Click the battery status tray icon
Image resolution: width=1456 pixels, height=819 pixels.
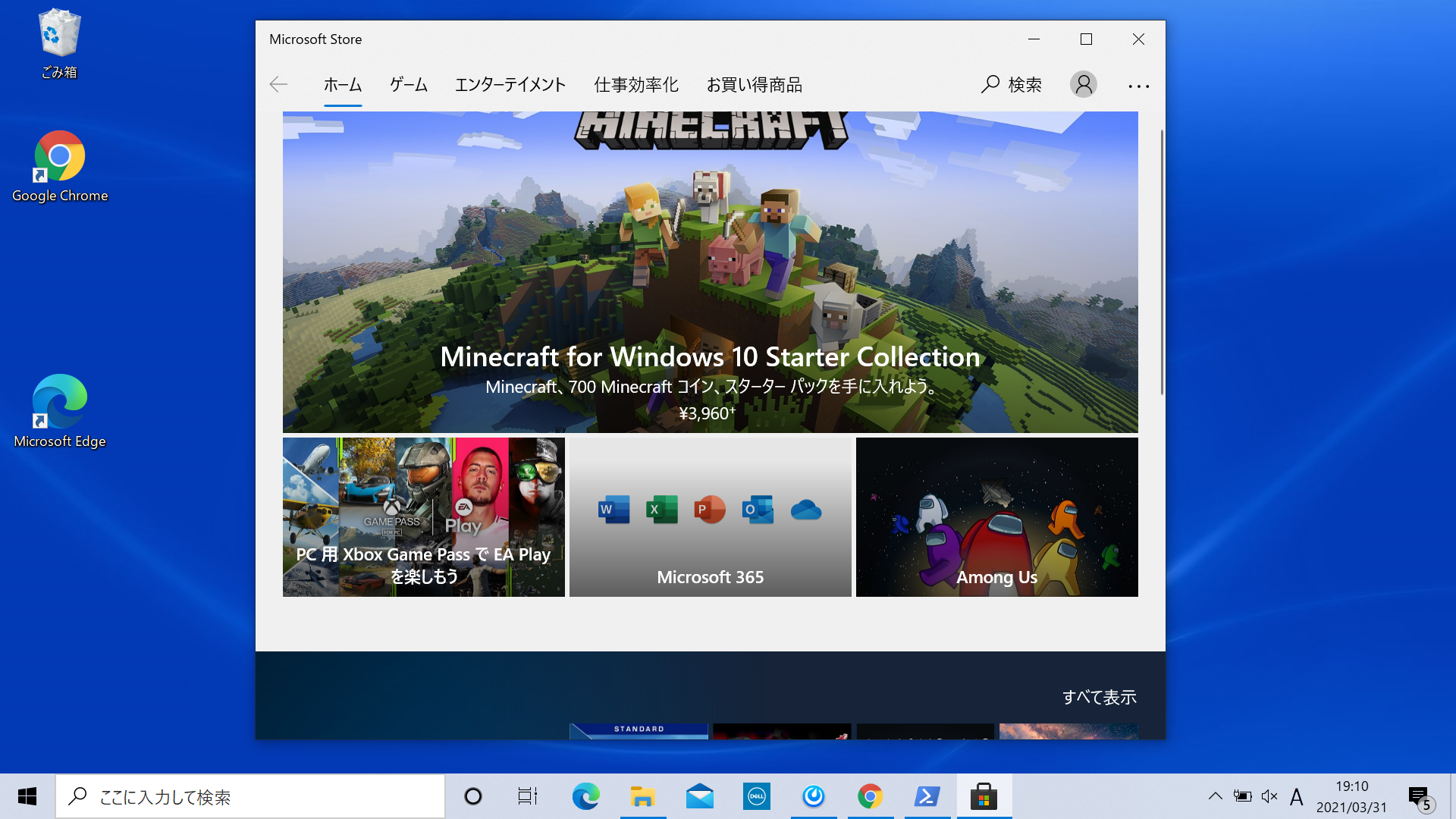tap(1242, 796)
